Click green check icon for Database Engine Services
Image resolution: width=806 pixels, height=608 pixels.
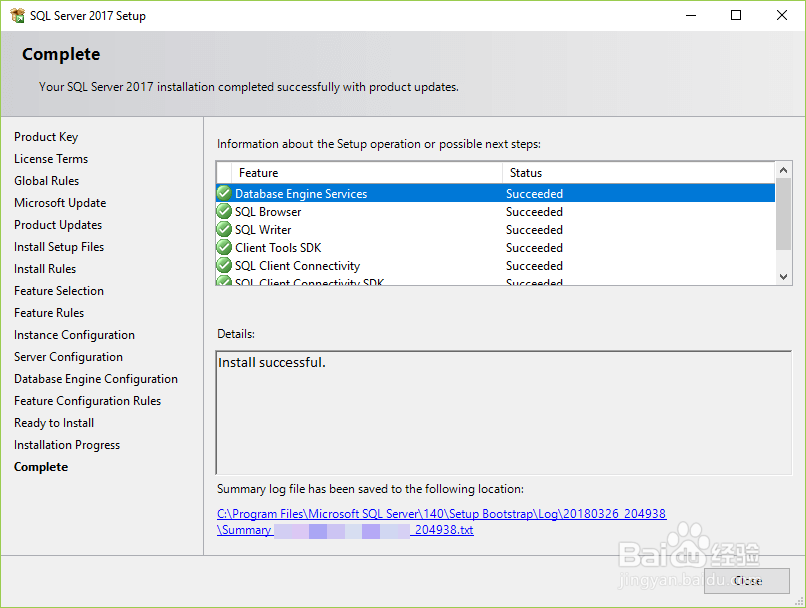[x=224, y=193]
